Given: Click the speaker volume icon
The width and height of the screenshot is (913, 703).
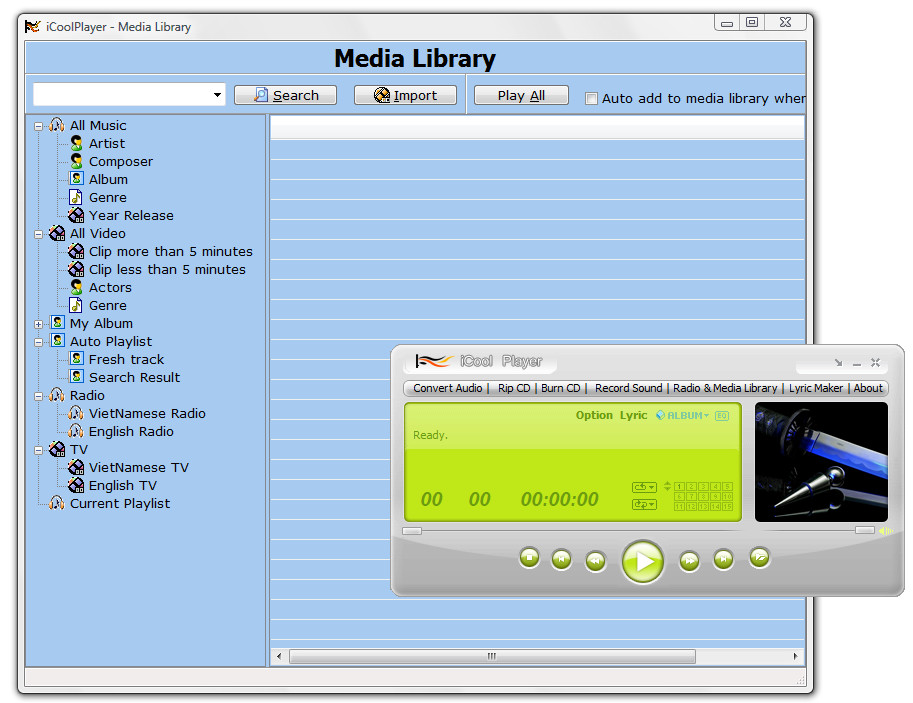Looking at the screenshot, I should tap(886, 531).
